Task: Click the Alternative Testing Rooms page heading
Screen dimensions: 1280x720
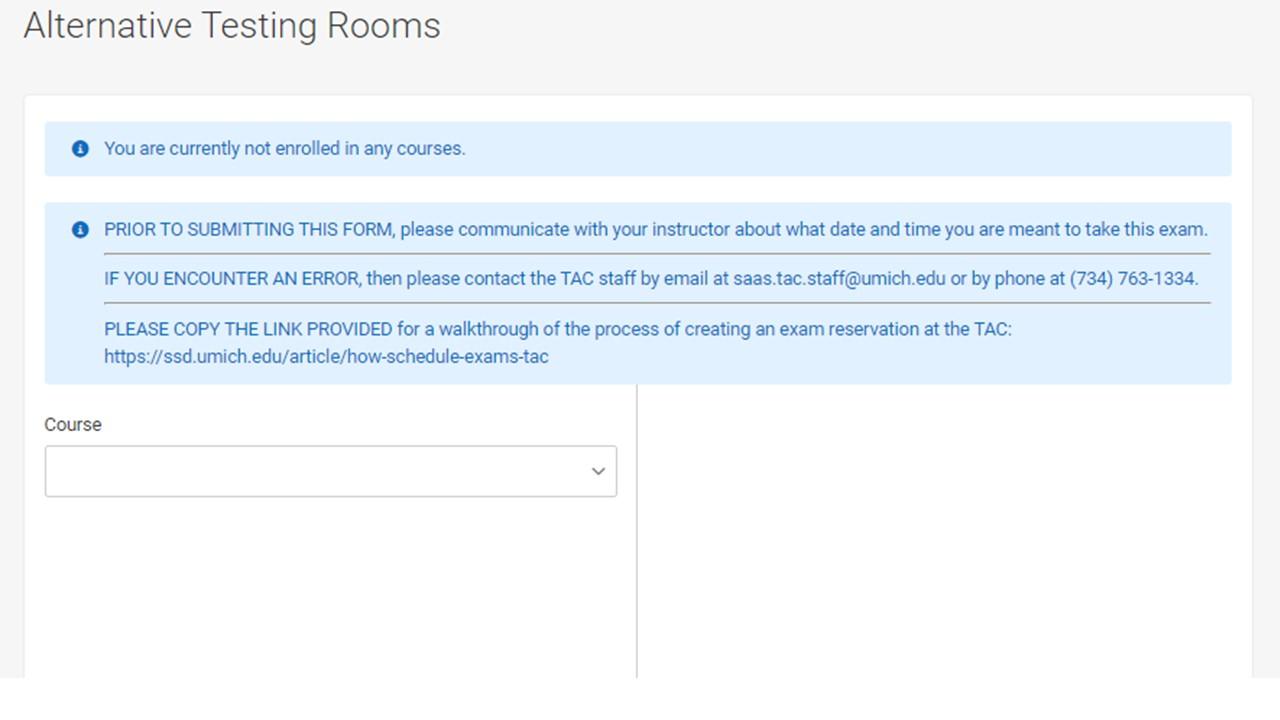Action: (x=232, y=26)
